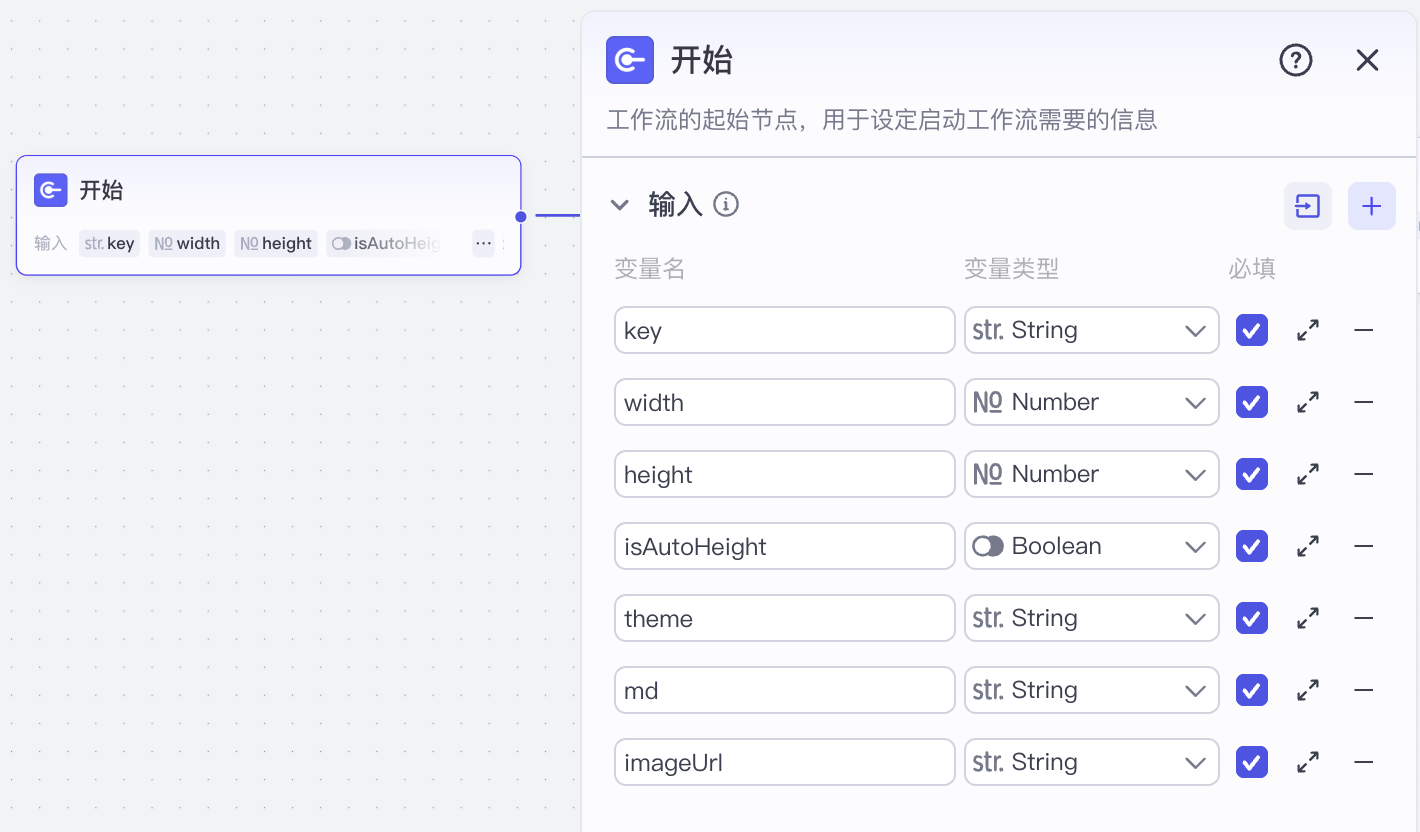Uncheck the required checkbox for key

(x=1251, y=330)
